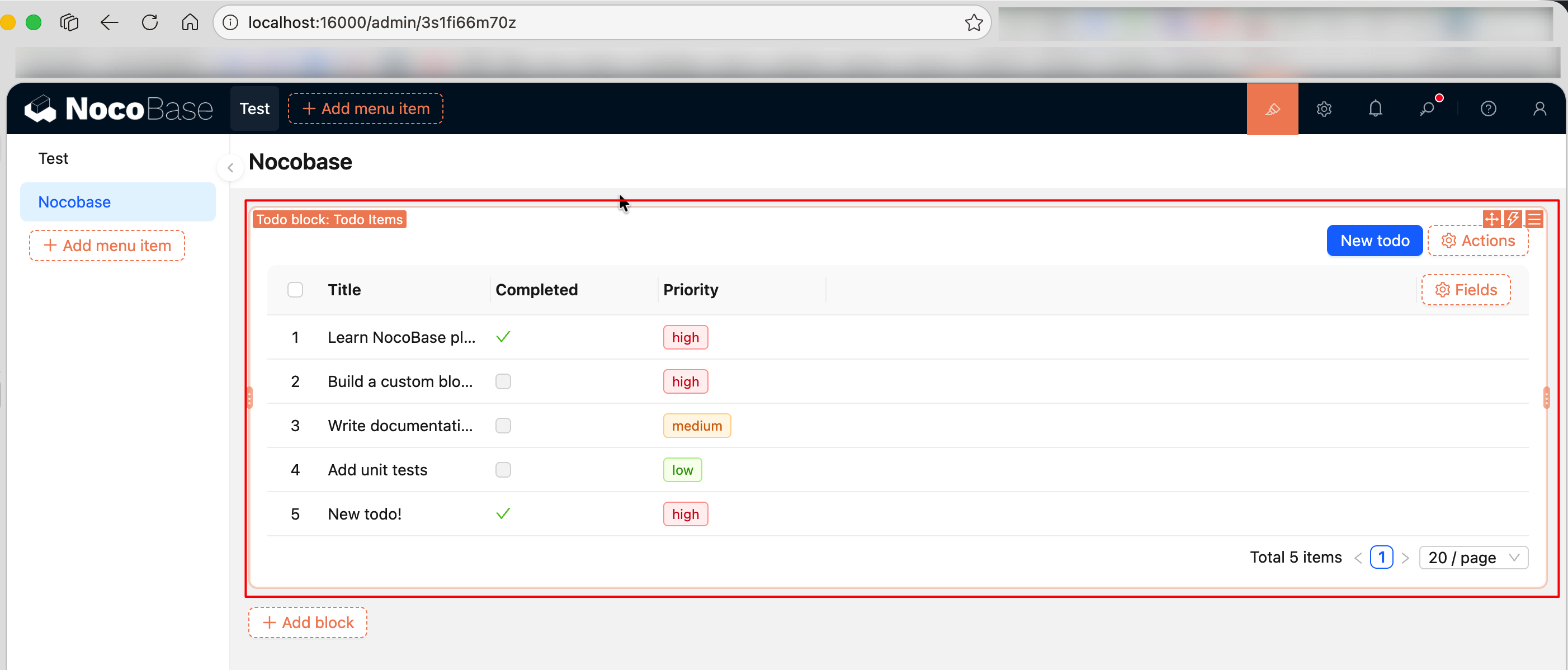Click the search icon with red badge
This screenshot has height=670, width=1568.
pos(1428,108)
